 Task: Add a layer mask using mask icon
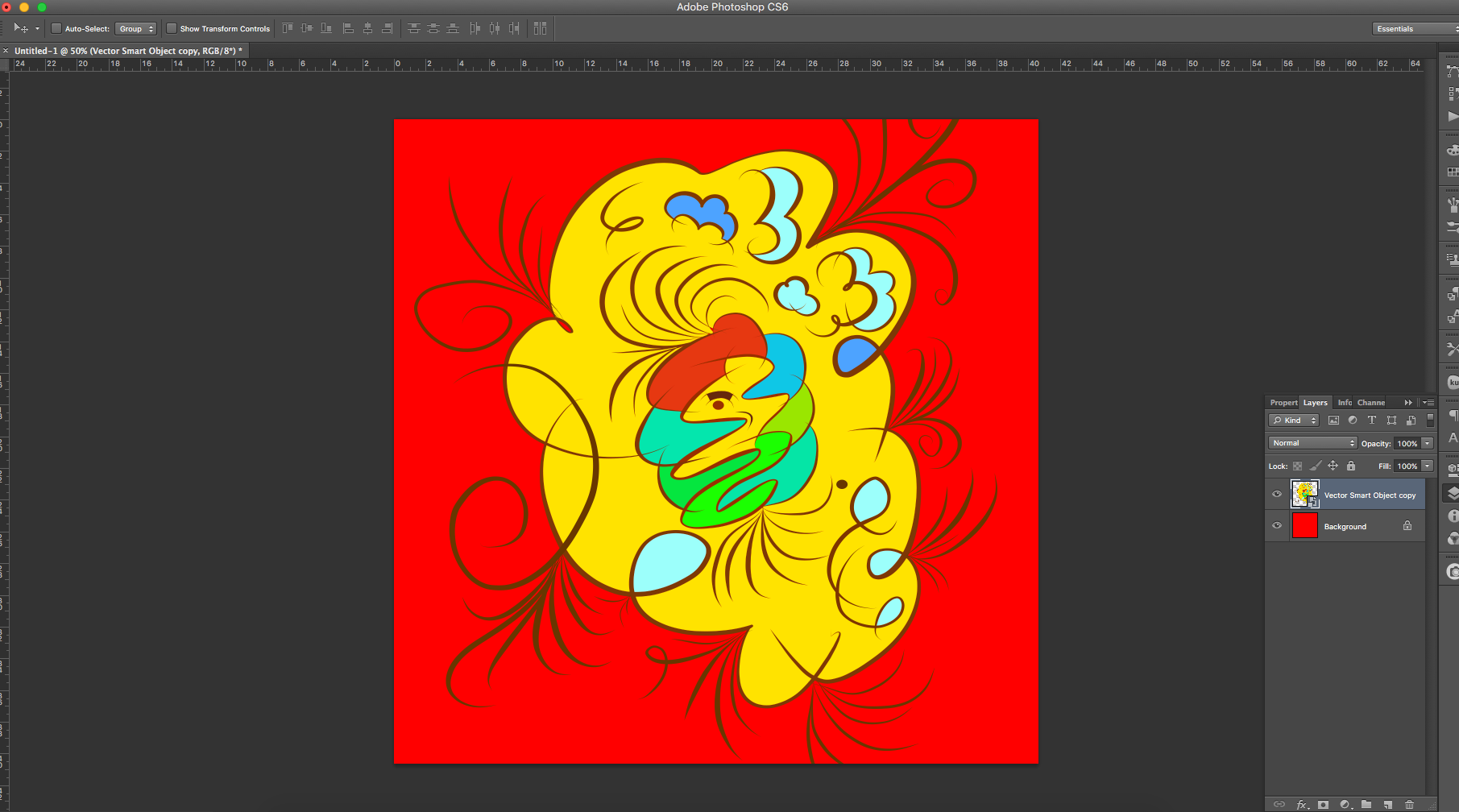tap(1323, 804)
